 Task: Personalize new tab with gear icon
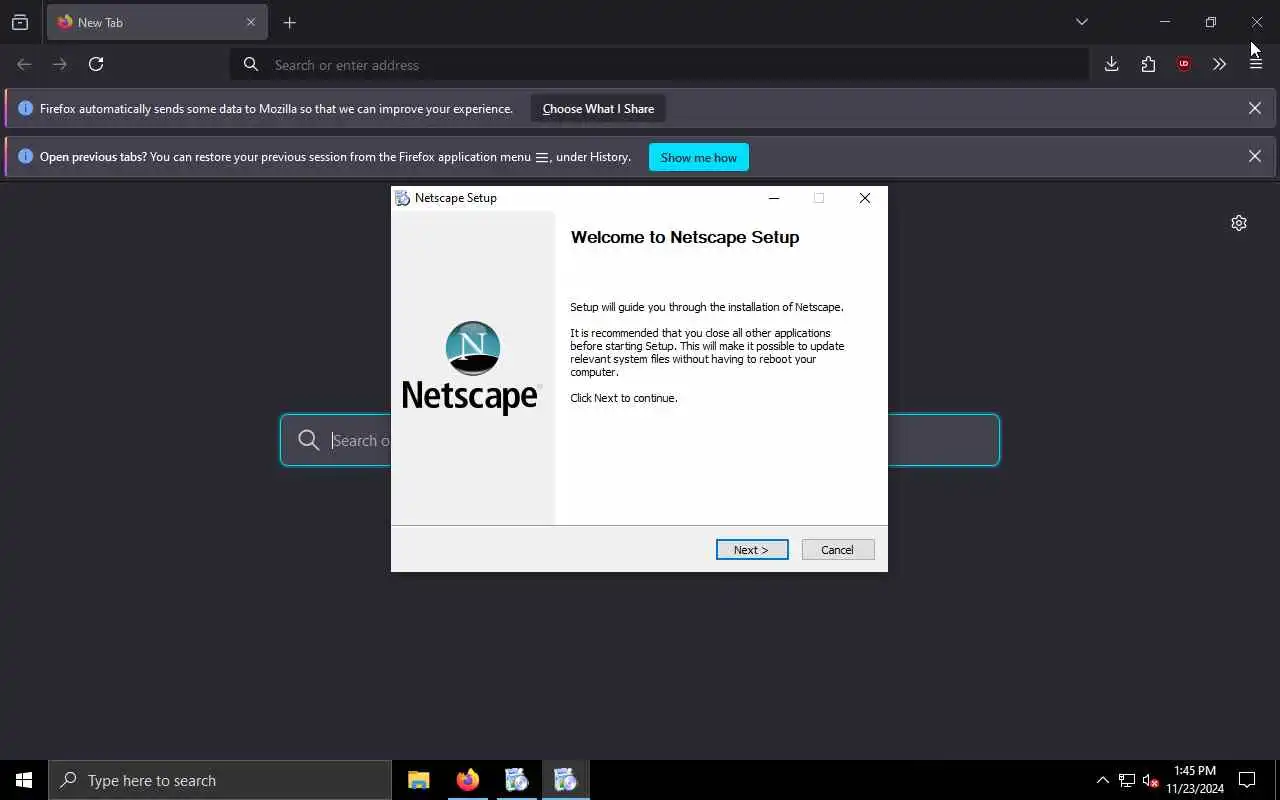click(1239, 223)
